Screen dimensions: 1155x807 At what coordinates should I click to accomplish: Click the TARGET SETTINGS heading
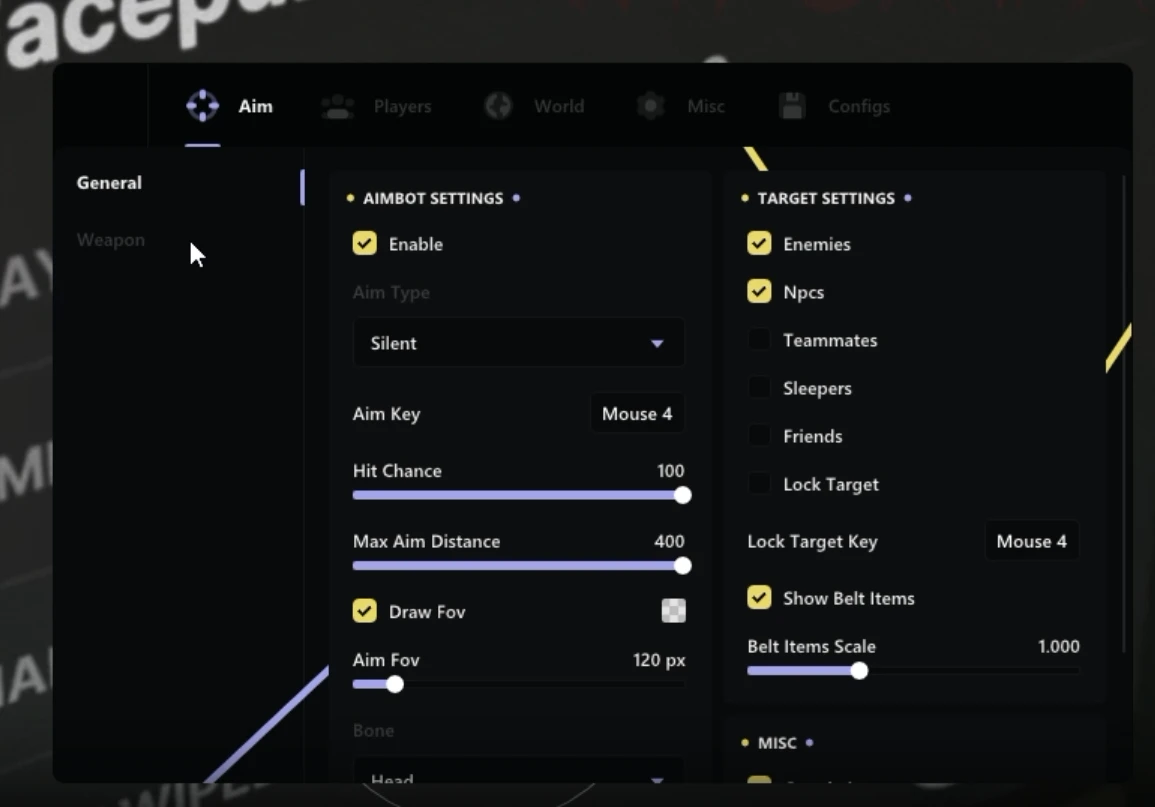pos(826,198)
